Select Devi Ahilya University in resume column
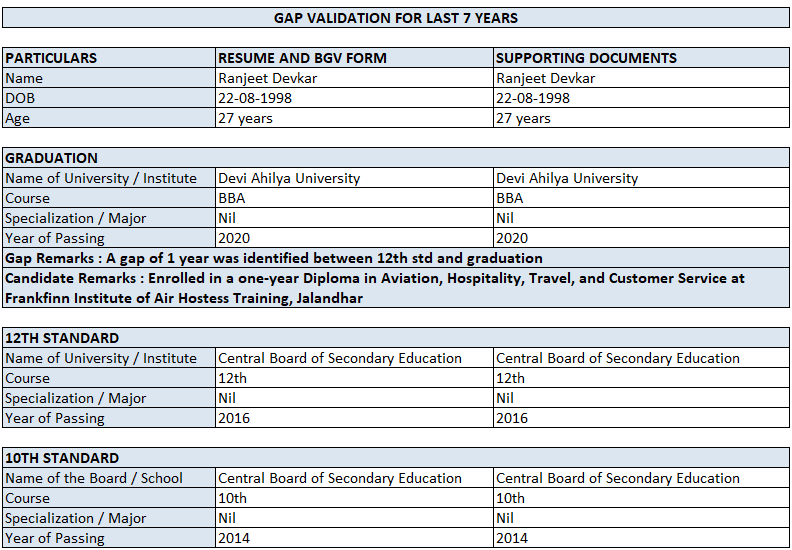 pyautogui.click(x=354, y=178)
